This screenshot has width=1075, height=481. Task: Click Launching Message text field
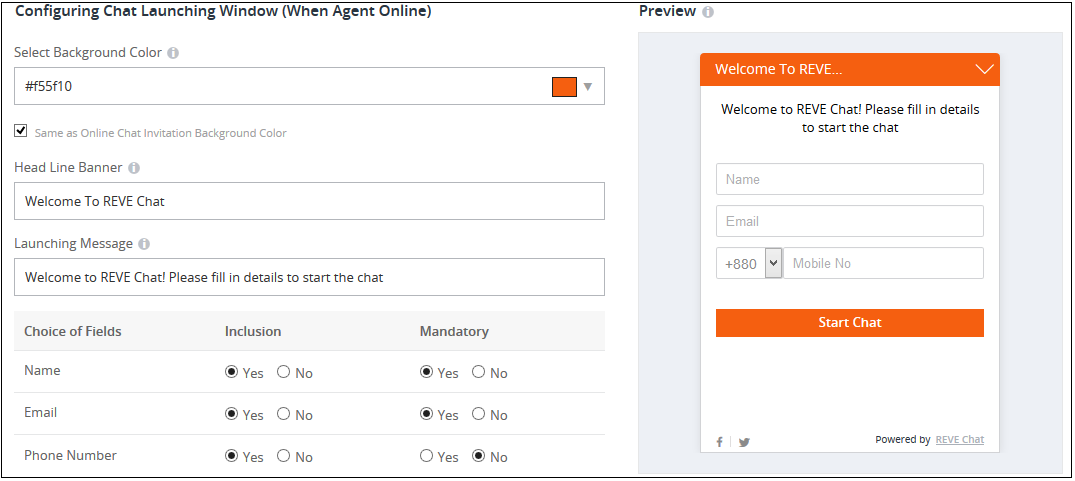309,277
